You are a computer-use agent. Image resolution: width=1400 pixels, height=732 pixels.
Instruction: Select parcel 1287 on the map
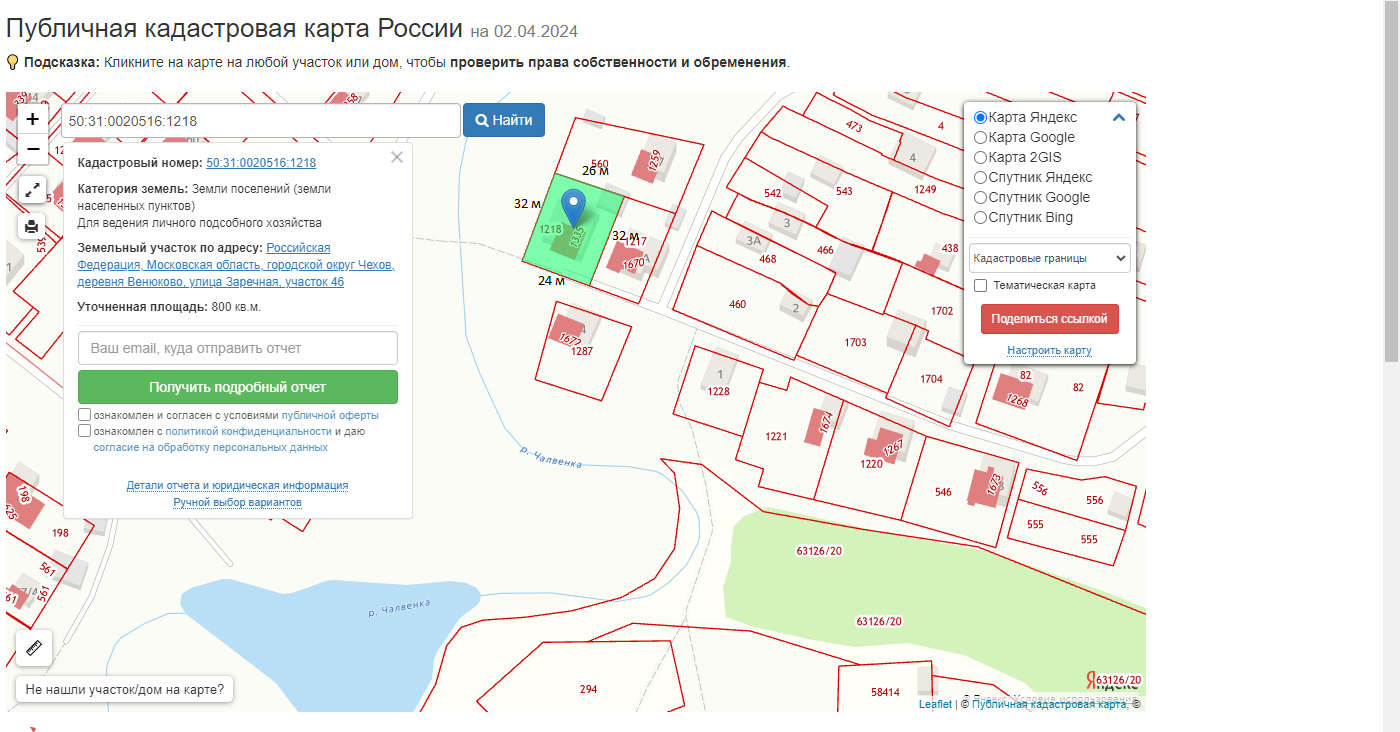(581, 352)
